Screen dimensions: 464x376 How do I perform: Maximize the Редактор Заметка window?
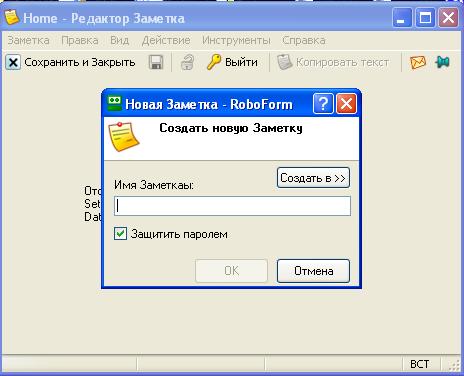(425, 18)
